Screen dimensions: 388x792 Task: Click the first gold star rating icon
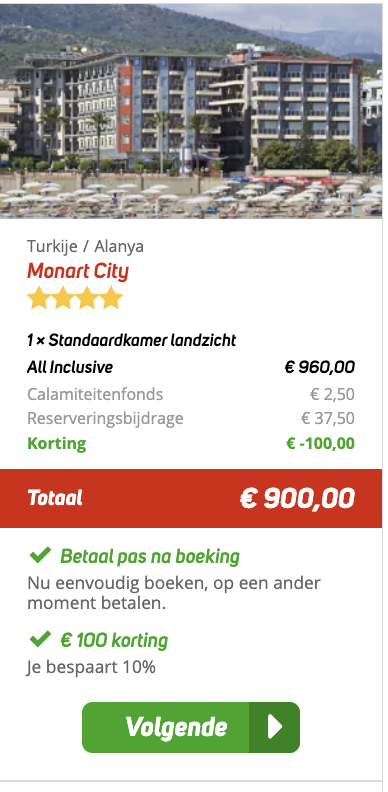coord(37,298)
